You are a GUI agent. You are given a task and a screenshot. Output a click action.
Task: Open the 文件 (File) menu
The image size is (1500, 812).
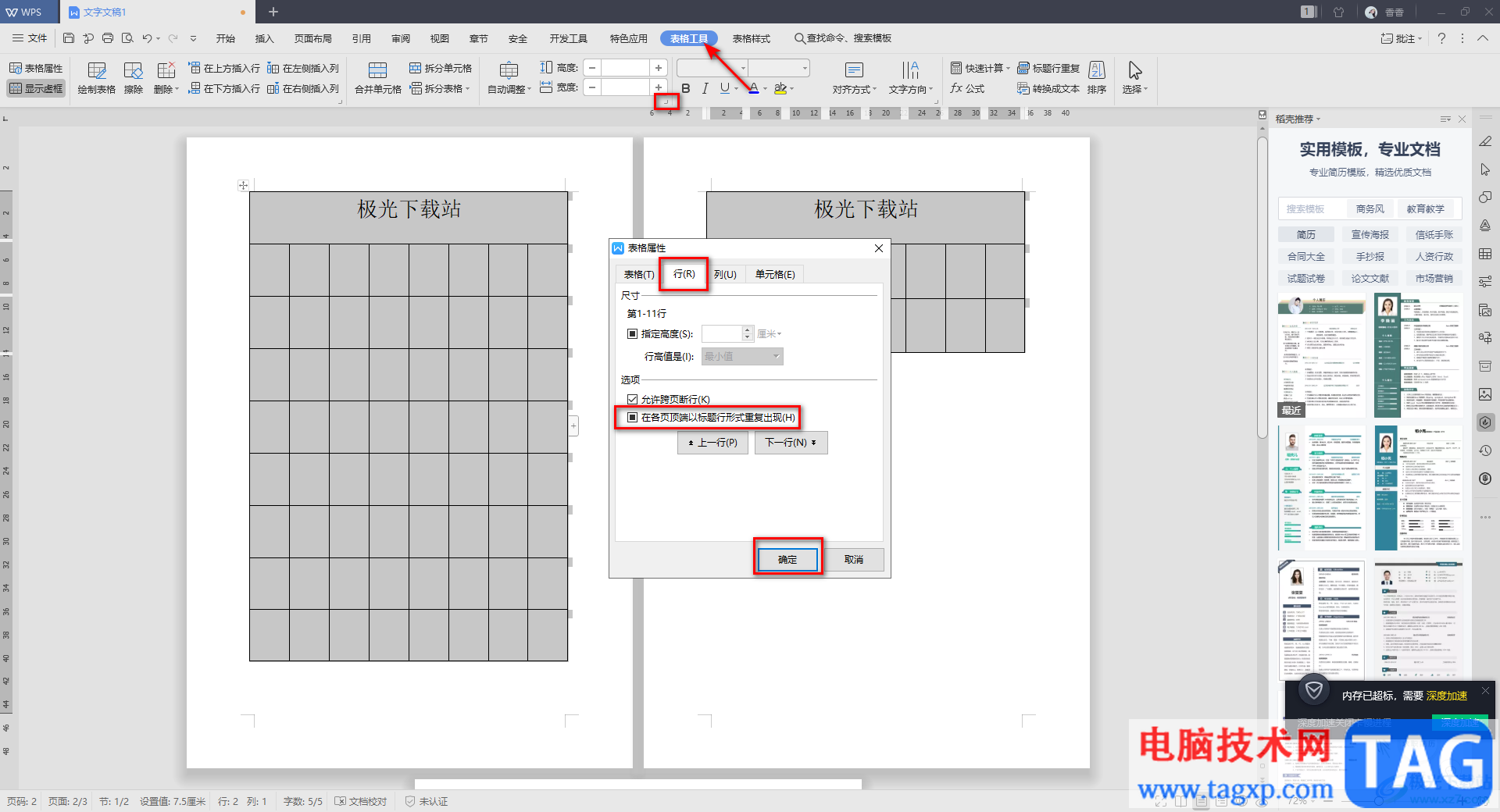pos(30,38)
